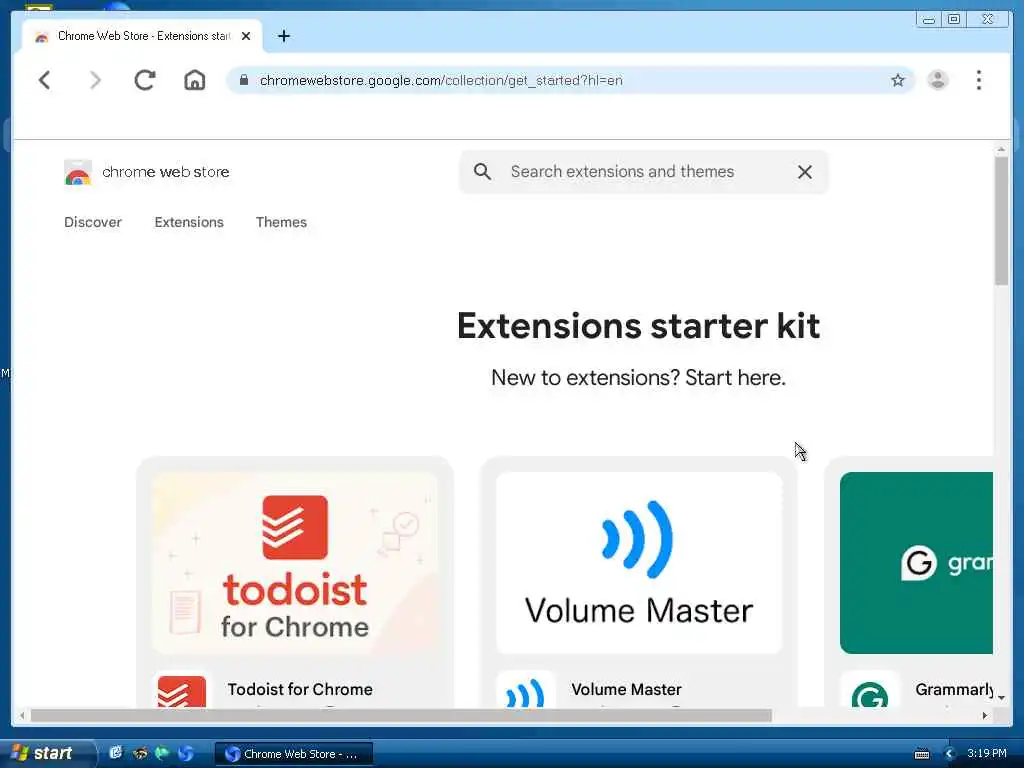1024x768 pixels.
Task: Open the browser home page icon
Action: 195,80
